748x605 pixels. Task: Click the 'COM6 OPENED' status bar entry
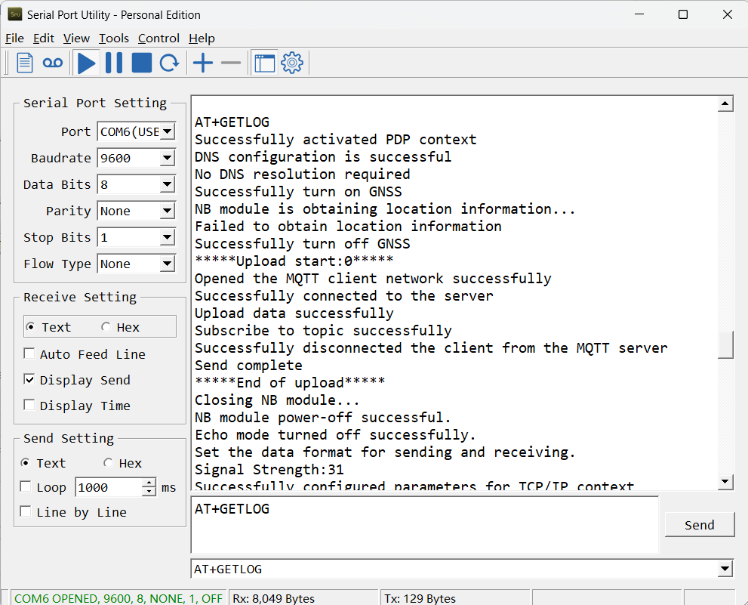pyautogui.click(x=118, y=598)
